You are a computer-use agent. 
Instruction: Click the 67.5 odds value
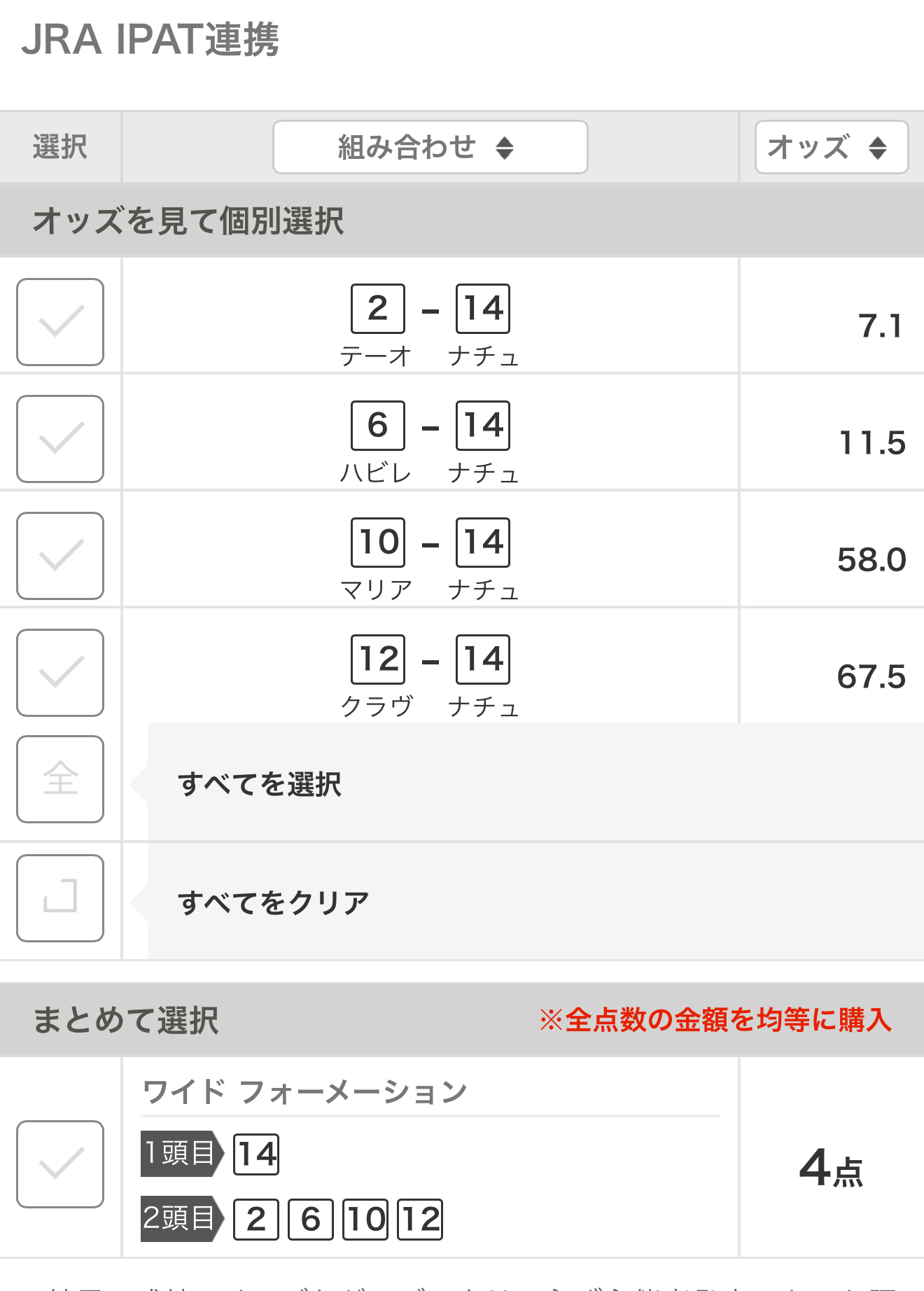tap(871, 677)
